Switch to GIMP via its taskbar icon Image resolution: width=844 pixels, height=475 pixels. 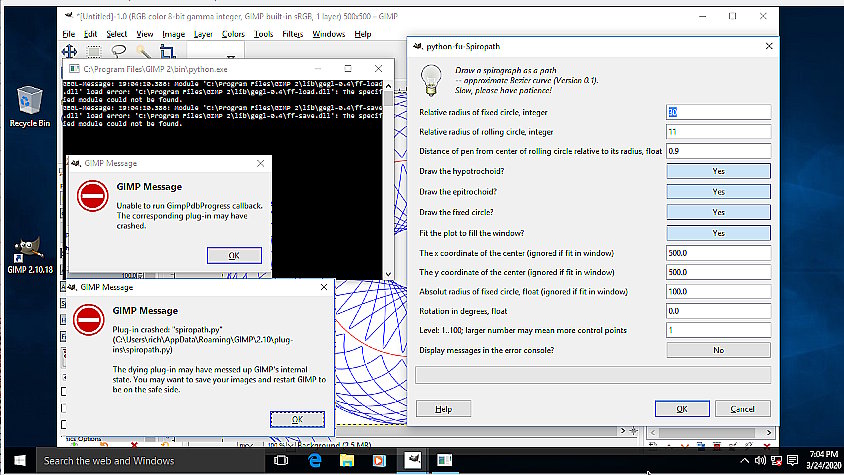pos(413,460)
